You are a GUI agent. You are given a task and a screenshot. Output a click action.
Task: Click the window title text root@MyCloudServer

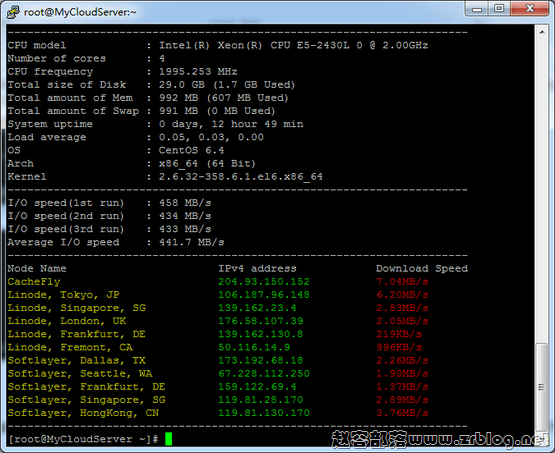(x=80, y=12)
